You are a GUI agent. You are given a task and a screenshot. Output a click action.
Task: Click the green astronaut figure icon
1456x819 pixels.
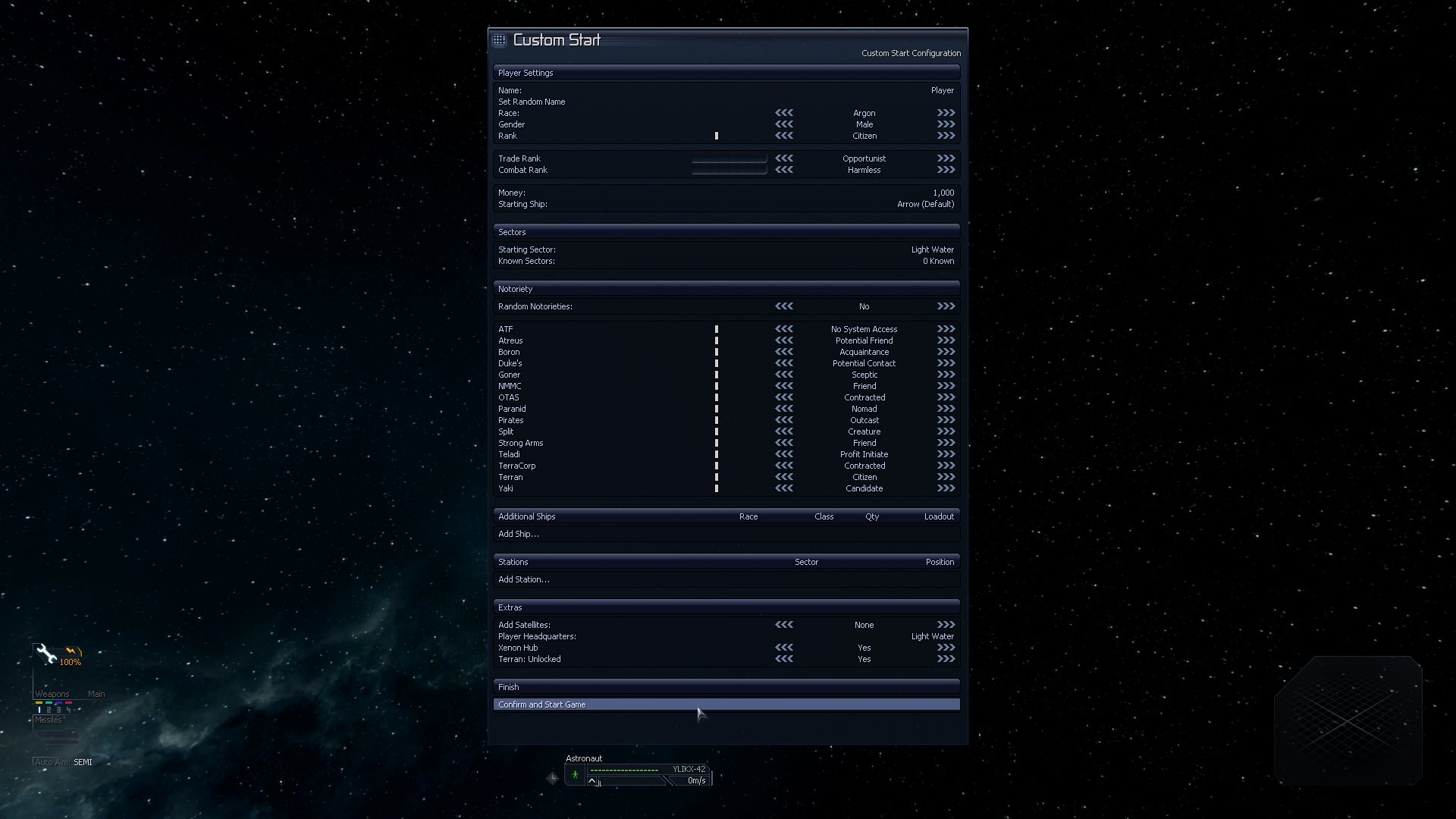pos(575,775)
